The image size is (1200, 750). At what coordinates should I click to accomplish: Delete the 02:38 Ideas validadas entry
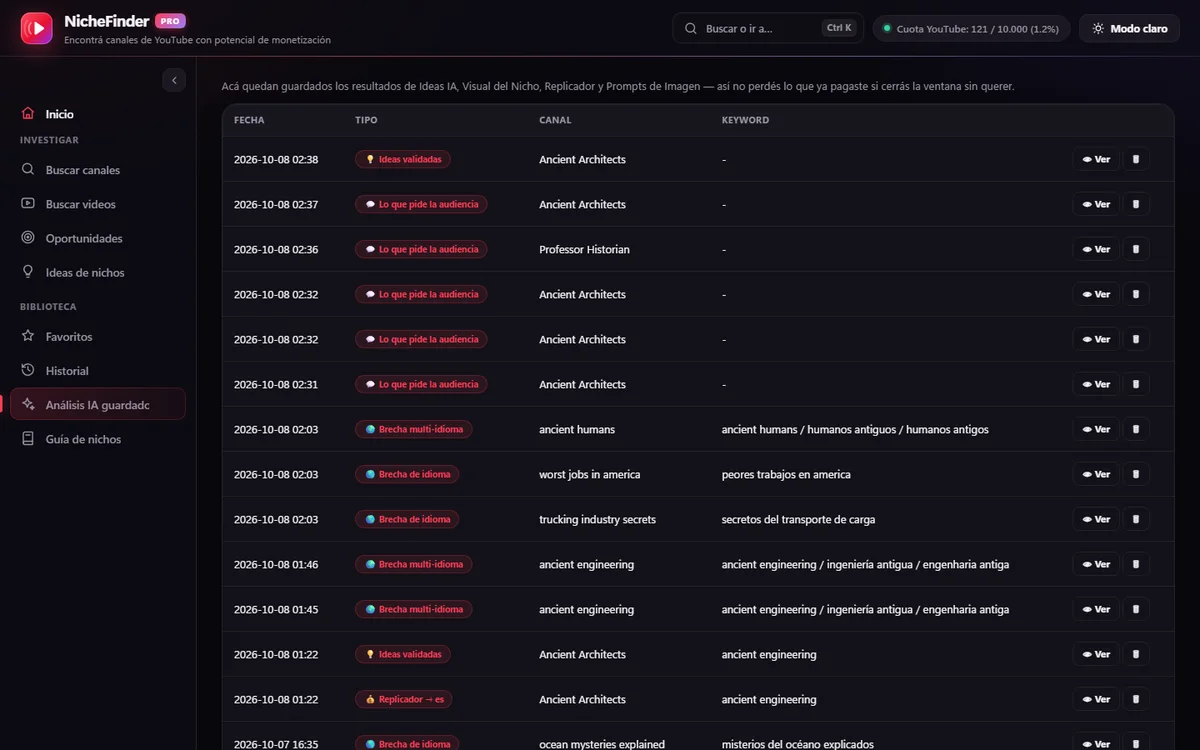1135,159
